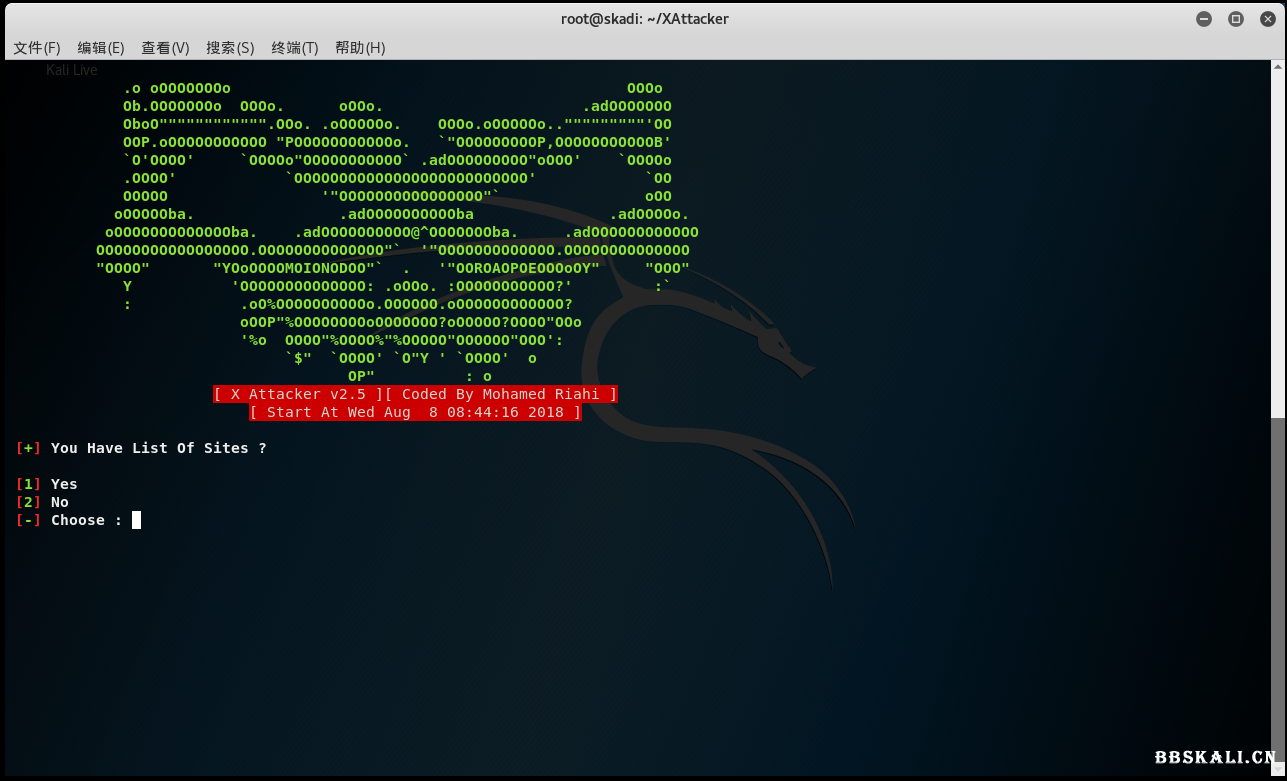The image size is (1287, 781).
Task: Open the 搜索(S) menu
Action: 230,47
